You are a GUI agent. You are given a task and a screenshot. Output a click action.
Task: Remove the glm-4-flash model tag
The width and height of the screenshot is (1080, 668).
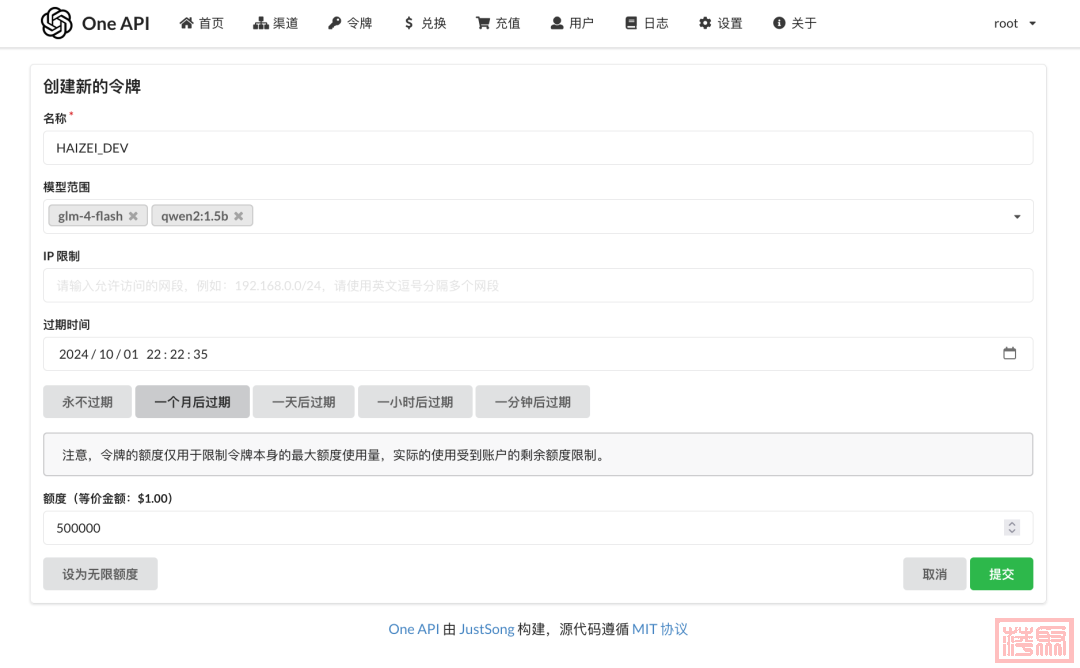(133, 216)
